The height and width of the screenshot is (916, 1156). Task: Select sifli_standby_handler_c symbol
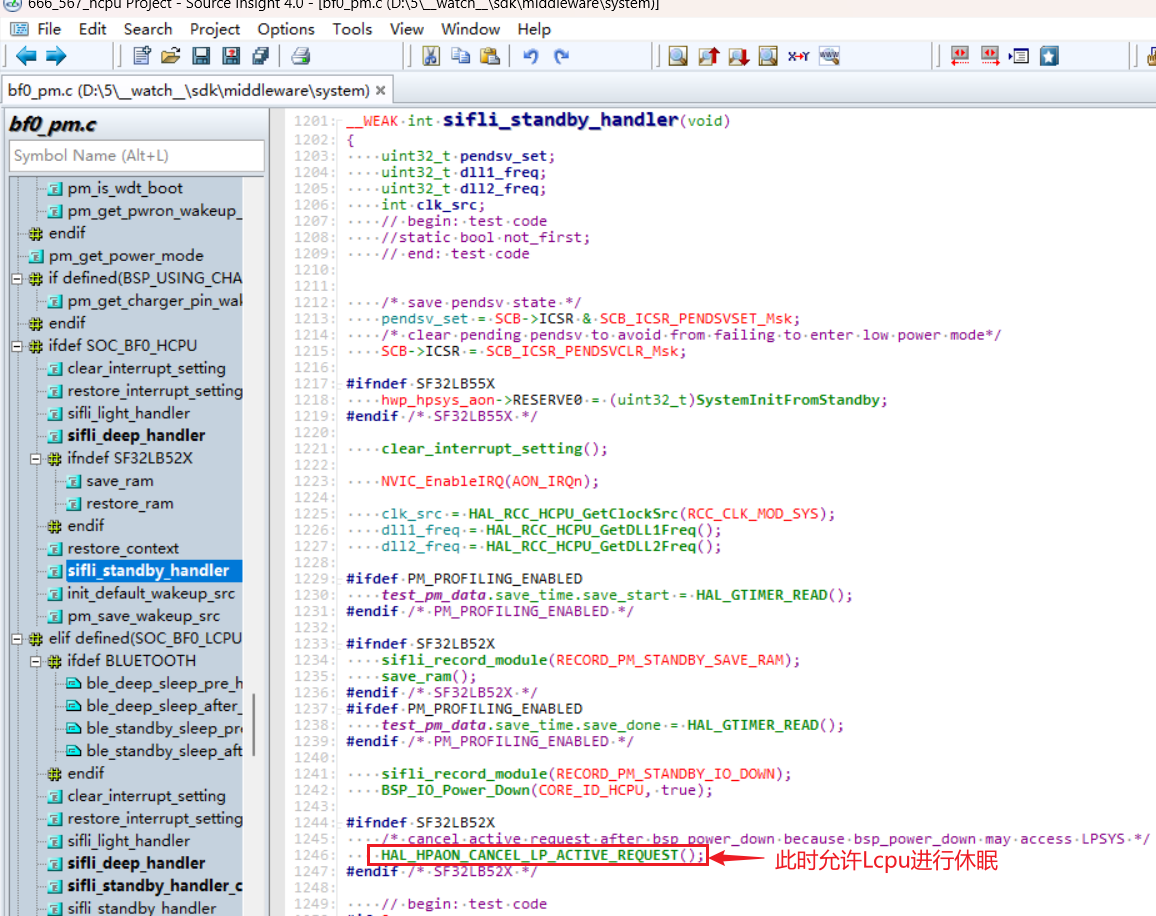click(x=155, y=886)
